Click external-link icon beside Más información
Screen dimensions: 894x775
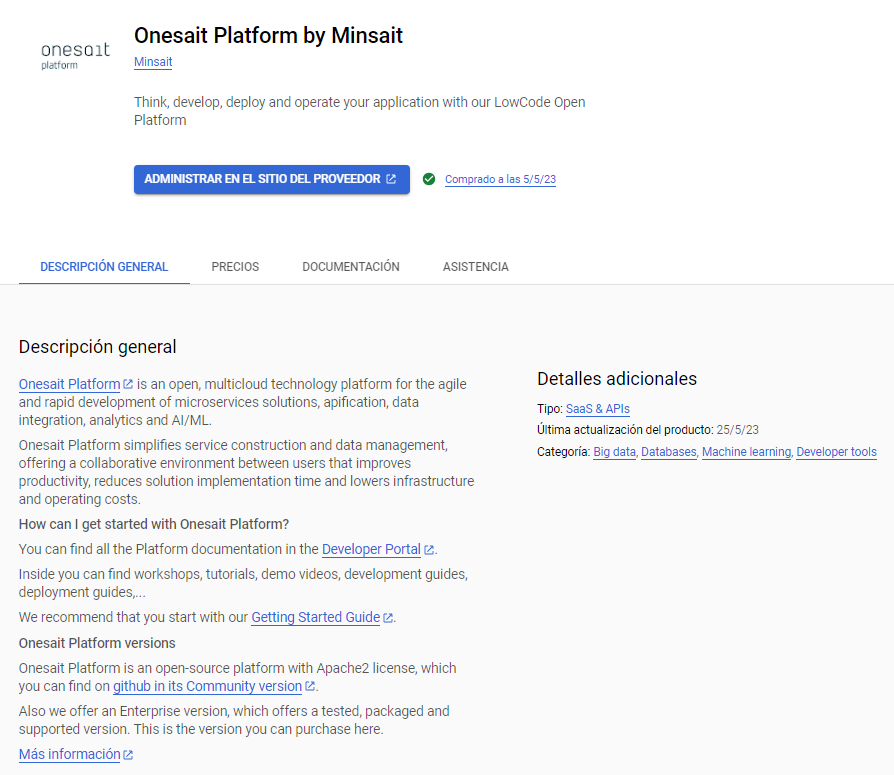(128, 754)
